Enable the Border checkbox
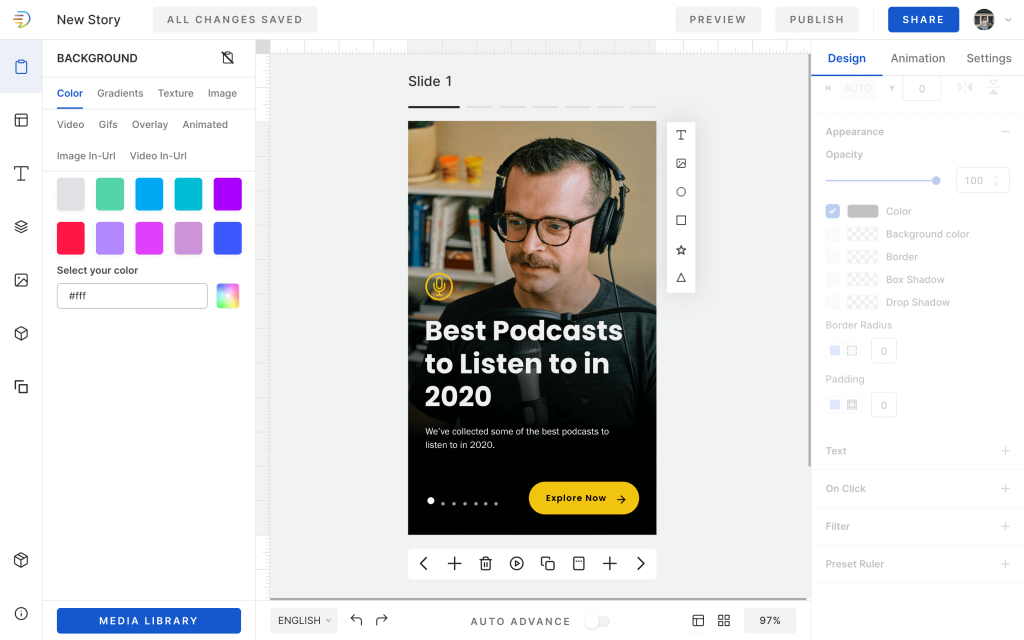The image size is (1024, 640). [832, 256]
